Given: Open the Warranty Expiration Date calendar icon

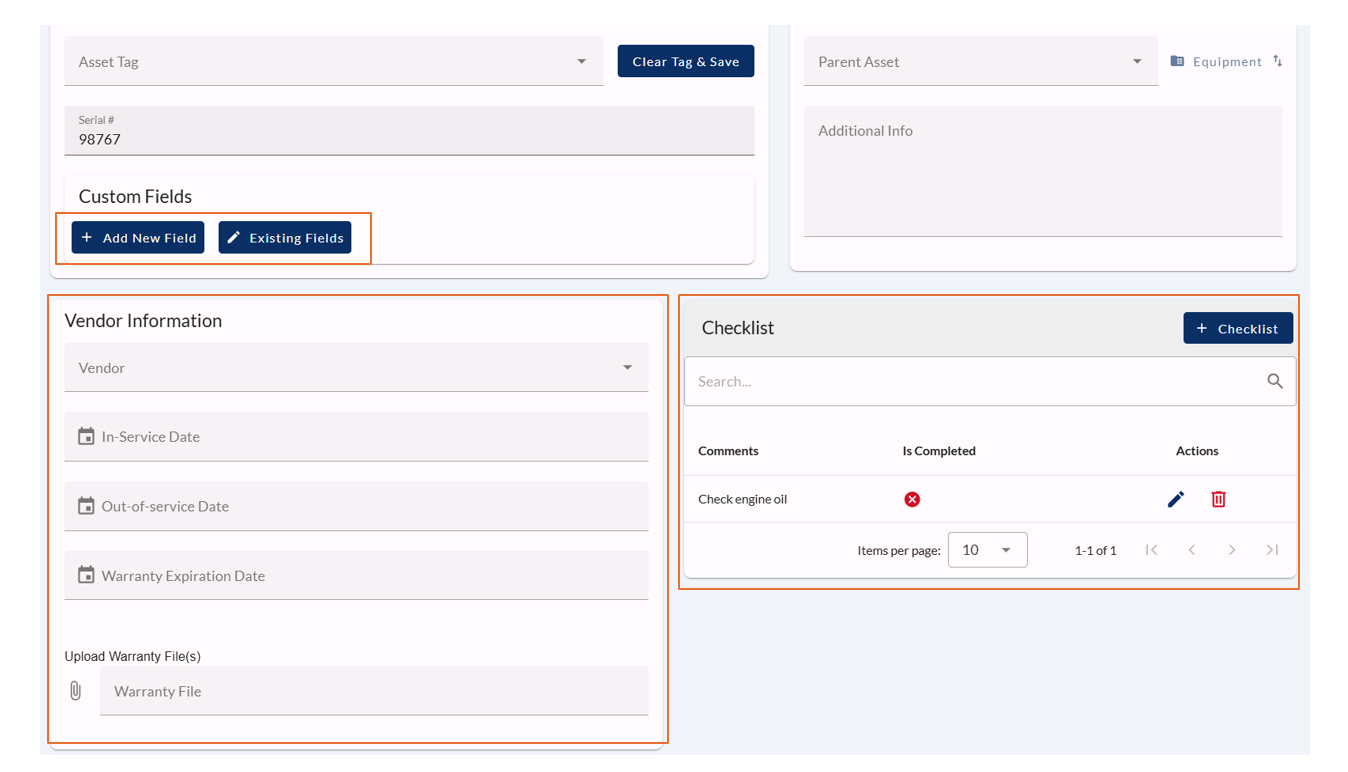Looking at the screenshot, I should [86, 576].
